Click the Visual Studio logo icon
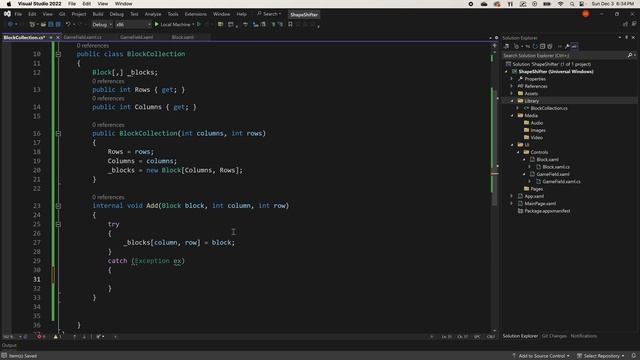This screenshot has width=640, height=360. (x=7, y=14)
